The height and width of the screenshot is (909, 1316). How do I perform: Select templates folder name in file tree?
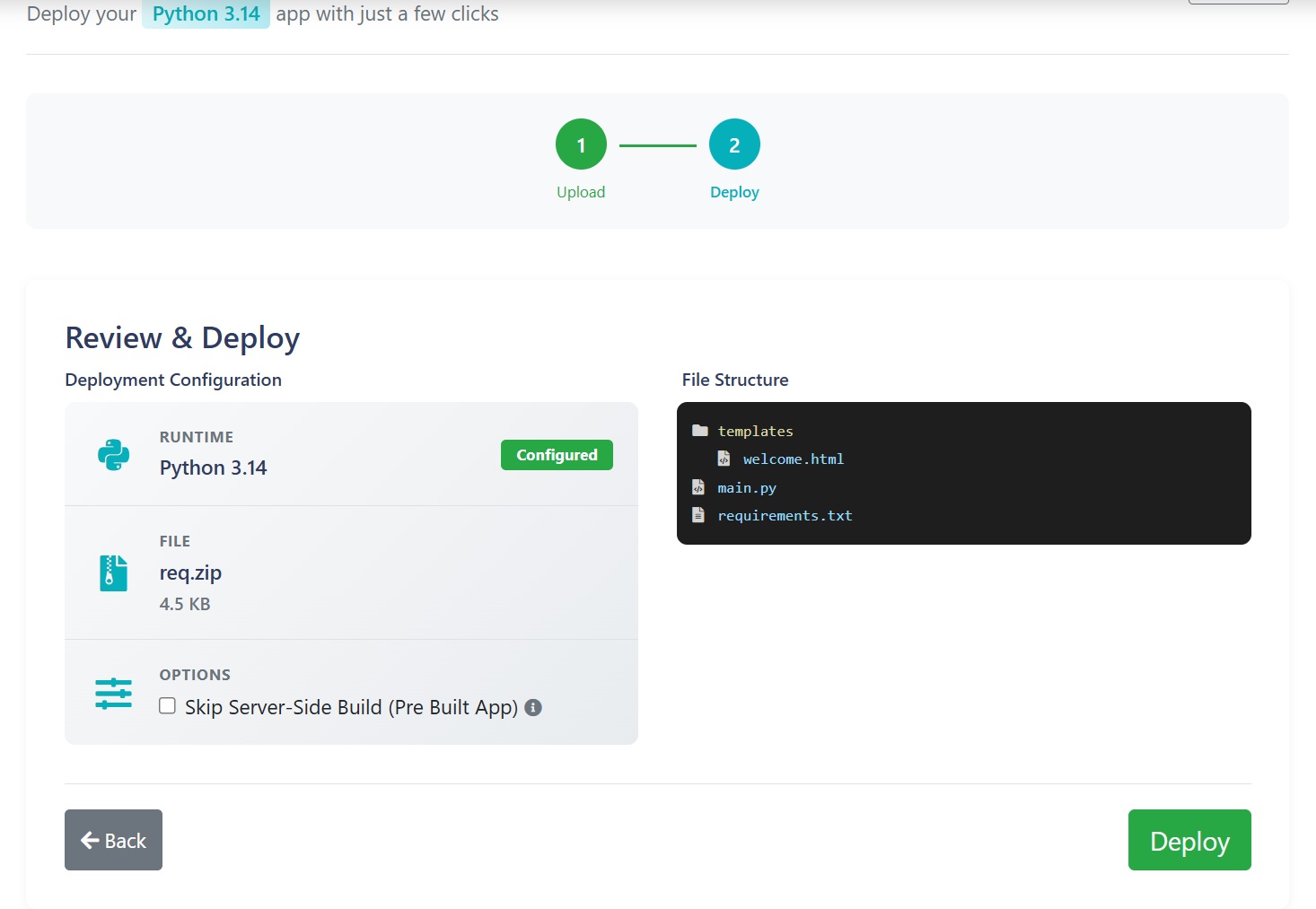click(755, 432)
